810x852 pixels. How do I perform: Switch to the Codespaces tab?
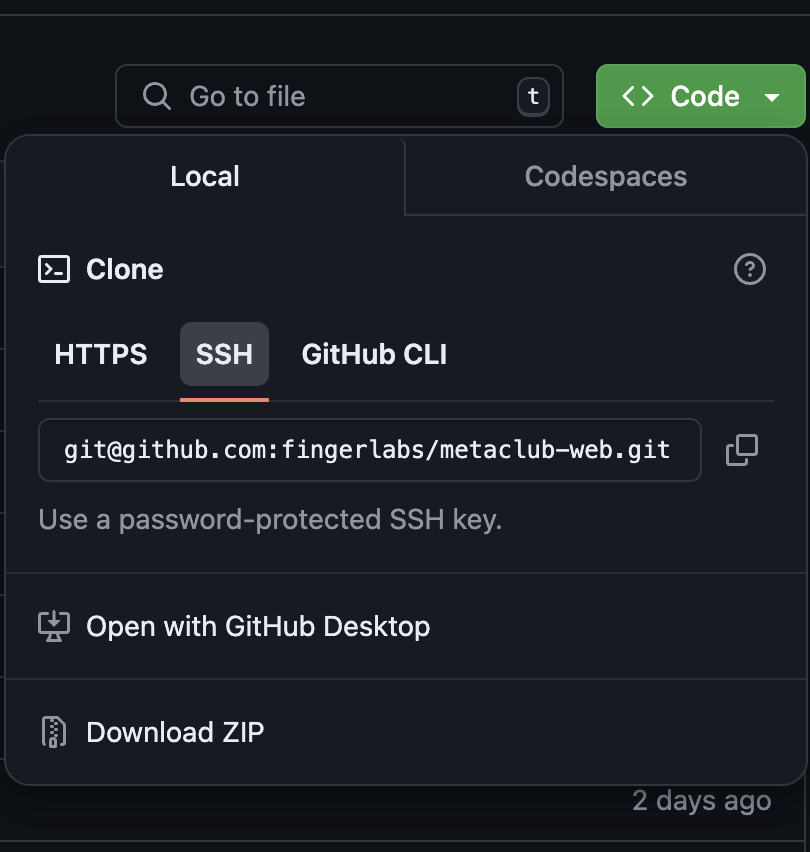point(605,177)
